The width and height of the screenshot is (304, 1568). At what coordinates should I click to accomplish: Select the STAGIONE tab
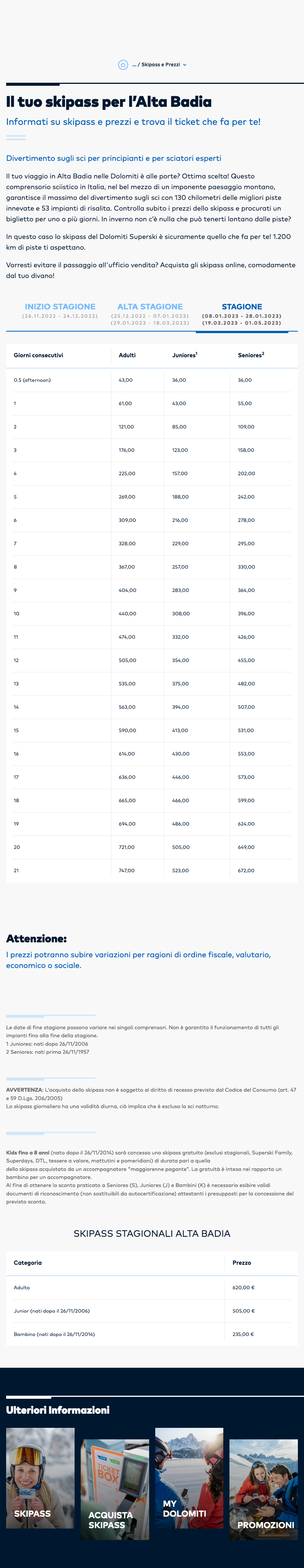242,314
